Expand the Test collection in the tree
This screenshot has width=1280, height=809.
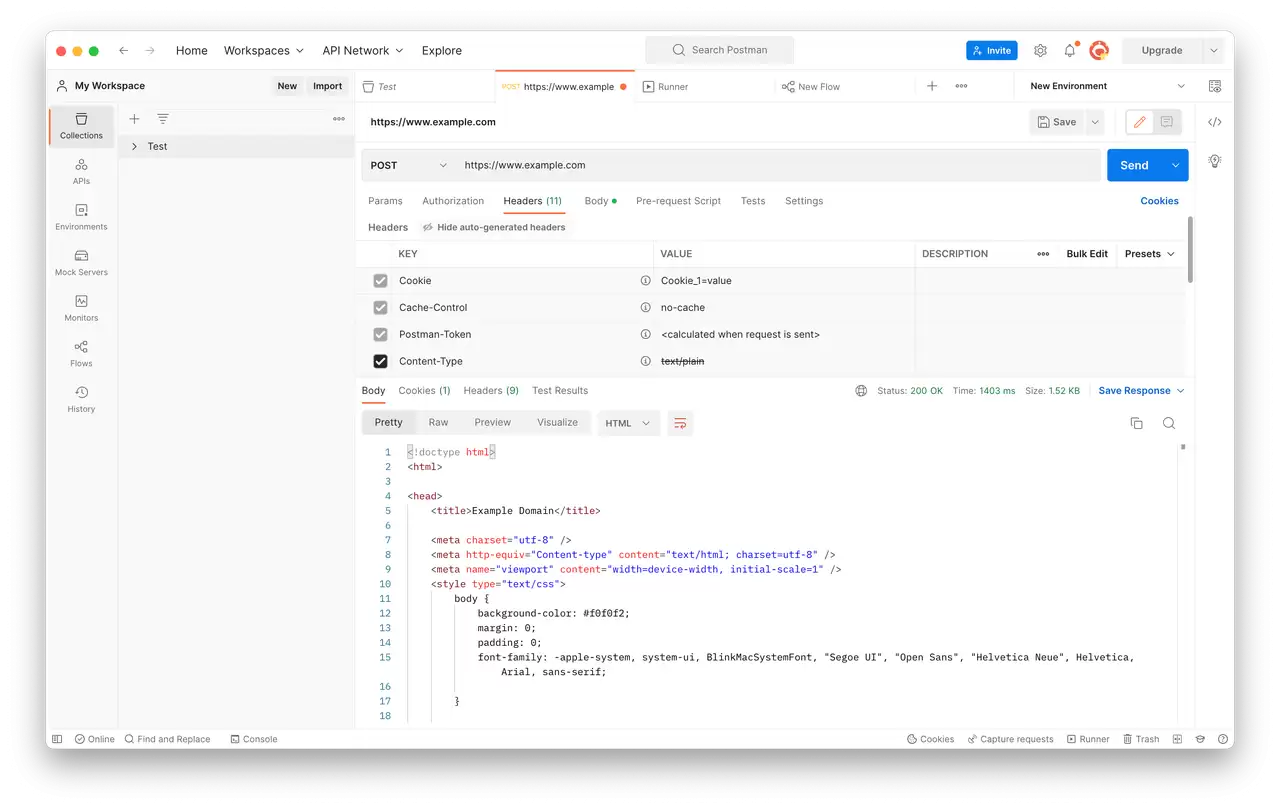(134, 146)
